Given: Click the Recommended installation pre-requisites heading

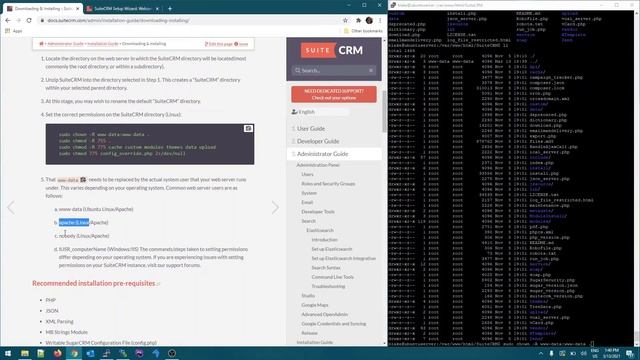Looking at the screenshot, I should point(93,283).
